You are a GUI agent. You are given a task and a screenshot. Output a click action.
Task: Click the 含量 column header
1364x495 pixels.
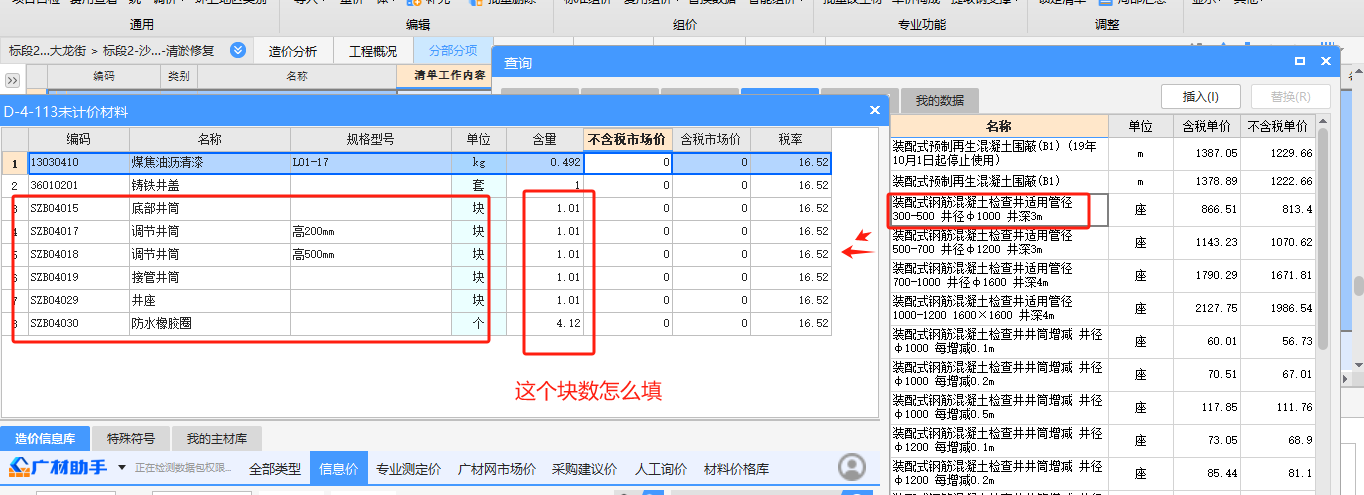tap(545, 139)
